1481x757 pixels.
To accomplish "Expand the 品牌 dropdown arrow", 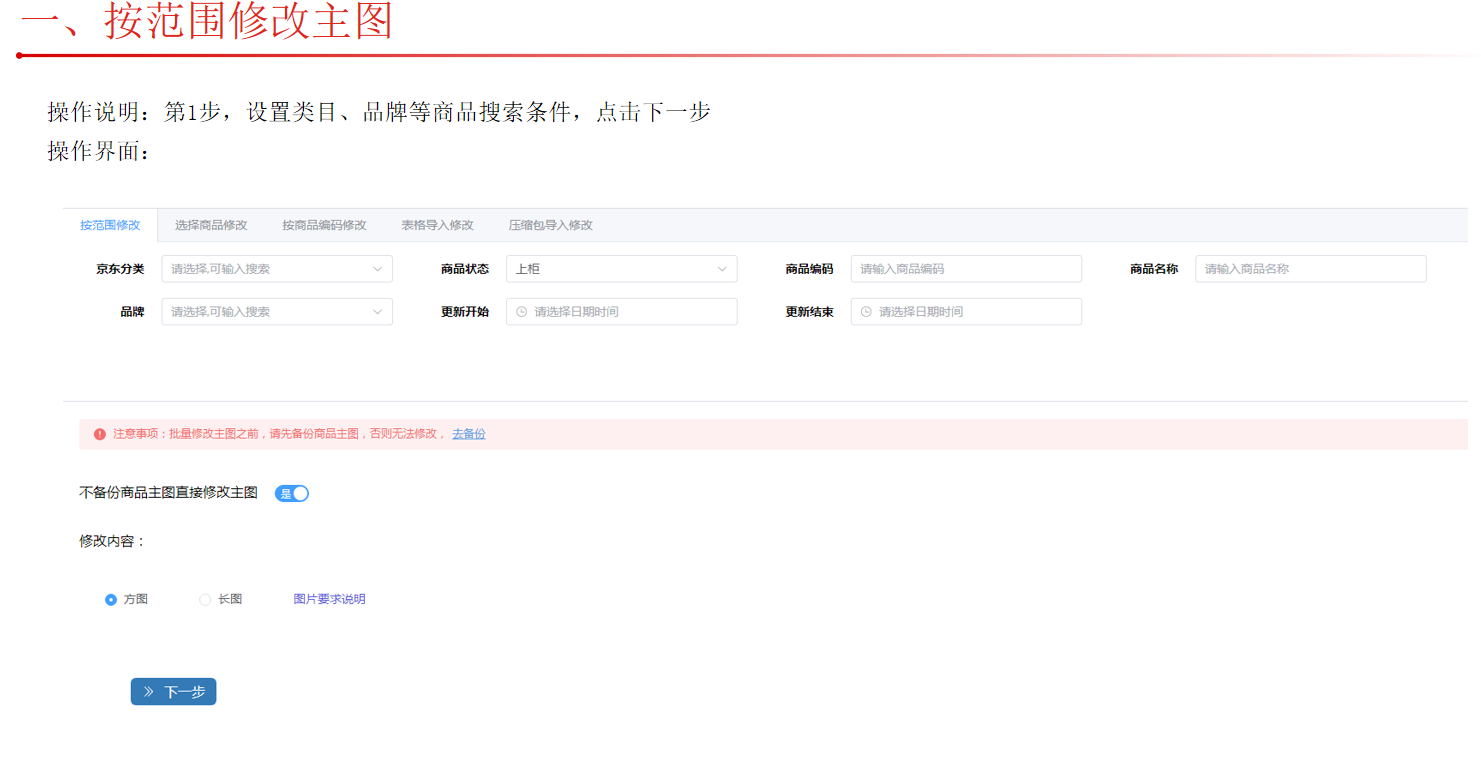I will (377, 312).
